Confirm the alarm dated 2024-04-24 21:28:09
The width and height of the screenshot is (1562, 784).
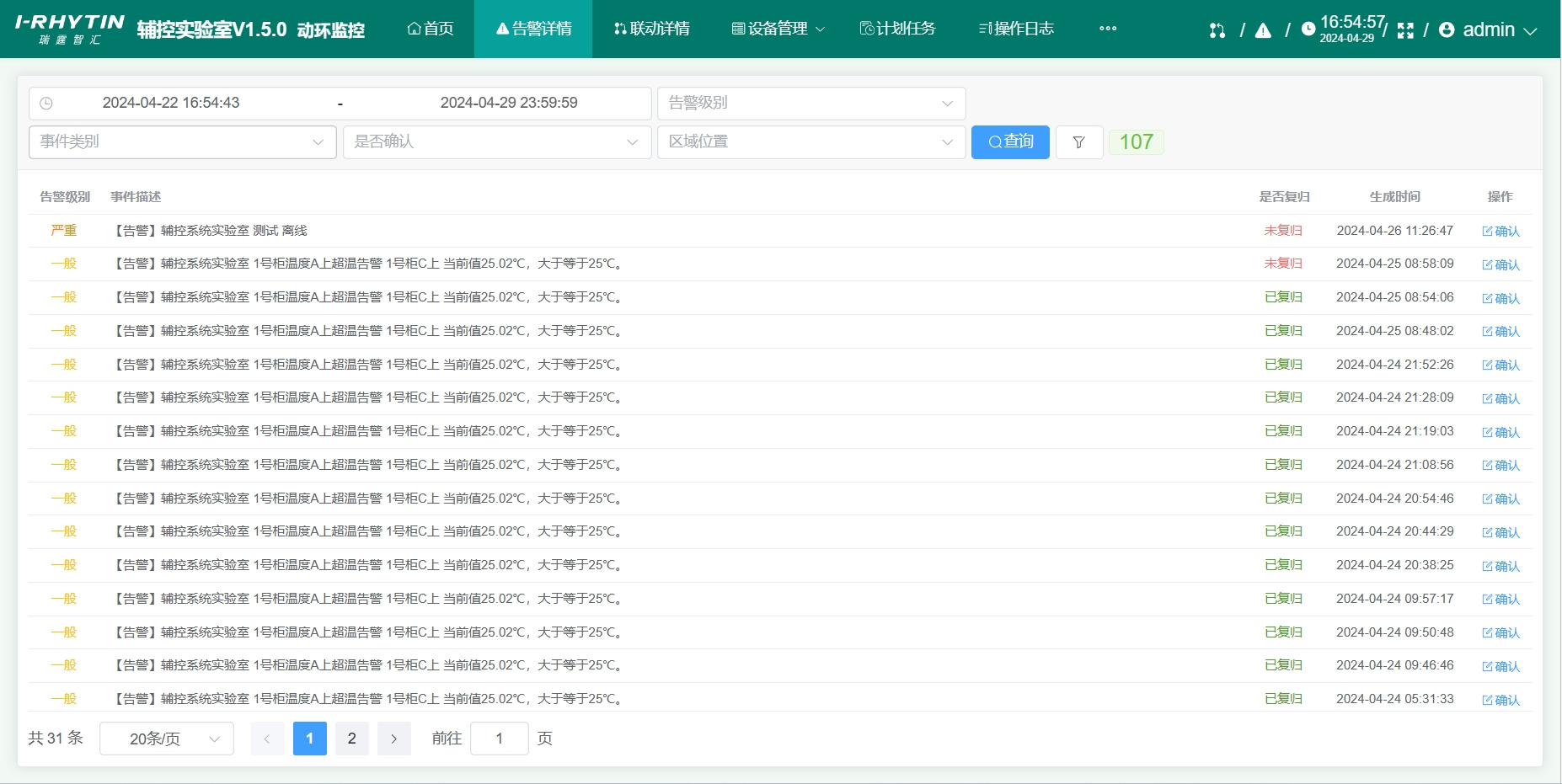[x=1500, y=399]
